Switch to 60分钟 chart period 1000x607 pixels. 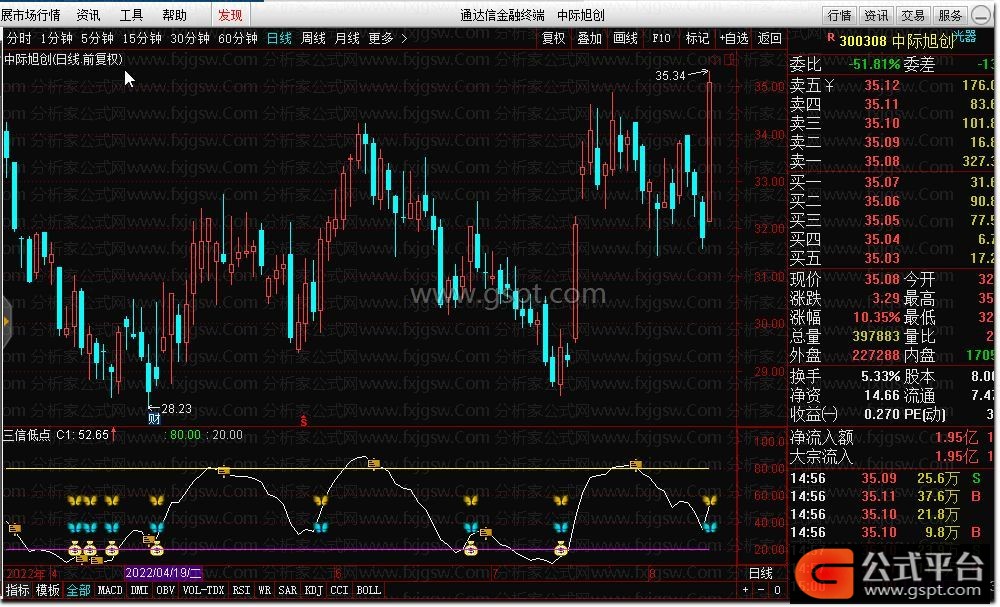pyautogui.click(x=237, y=38)
